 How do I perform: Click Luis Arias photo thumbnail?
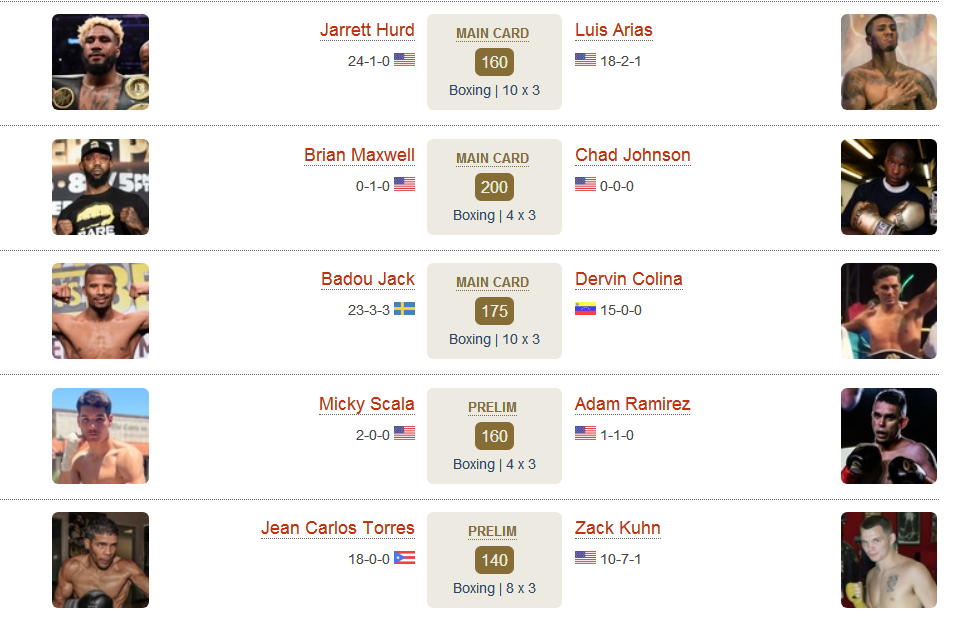(888, 62)
